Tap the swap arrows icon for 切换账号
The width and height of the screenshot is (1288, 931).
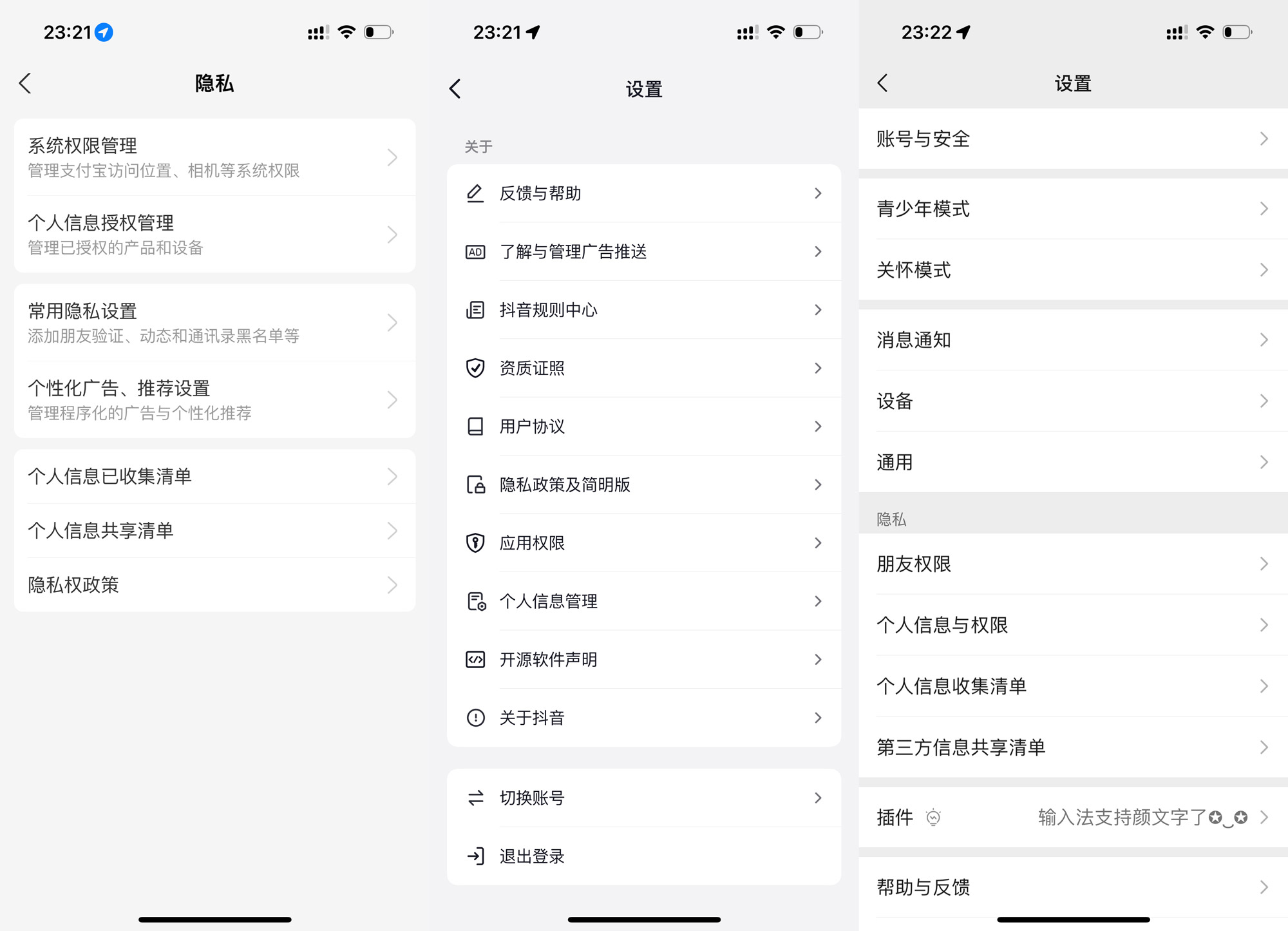click(x=475, y=798)
